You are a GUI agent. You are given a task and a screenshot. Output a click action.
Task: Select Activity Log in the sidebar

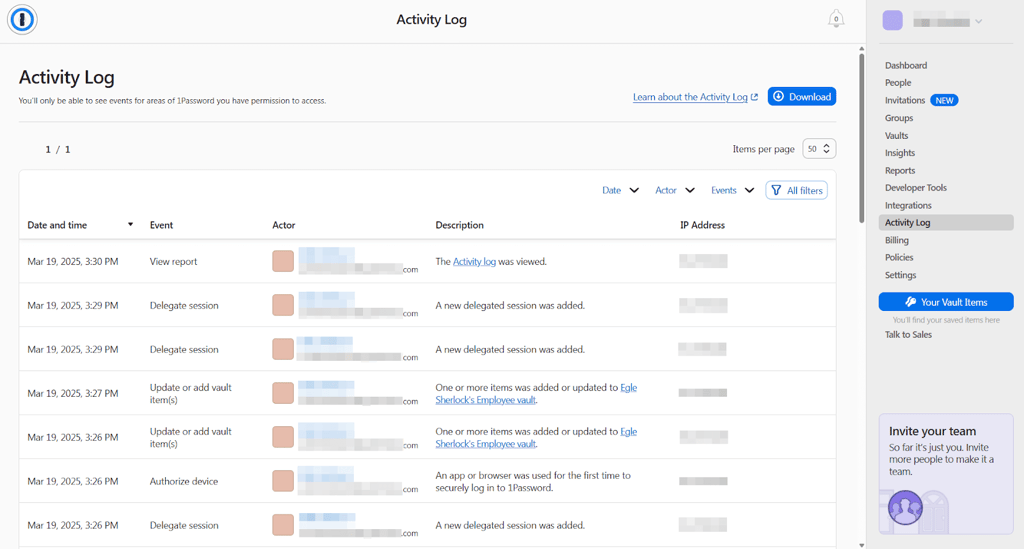click(946, 223)
